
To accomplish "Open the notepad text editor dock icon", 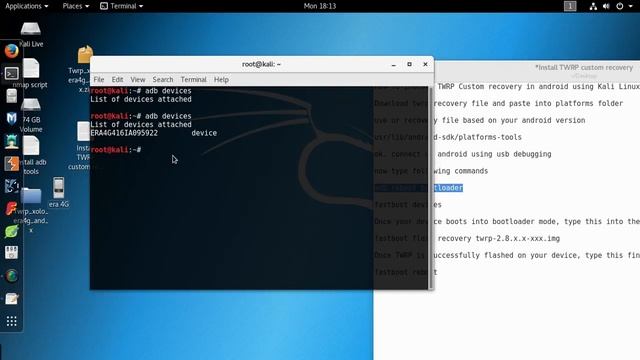I will (11, 298).
